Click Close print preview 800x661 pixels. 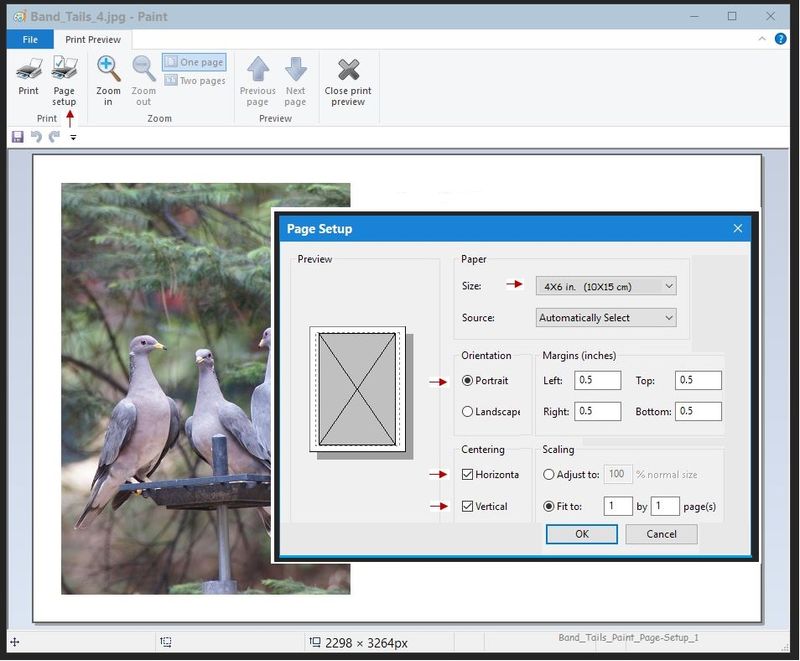pyautogui.click(x=348, y=81)
